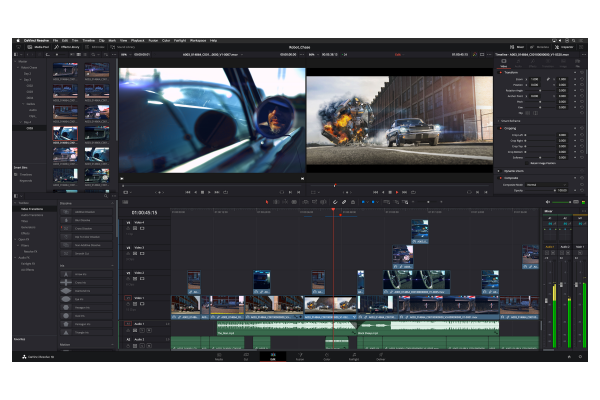This screenshot has height=400, width=600.
Task: Open project settings gear icon
Action: coord(580,357)
